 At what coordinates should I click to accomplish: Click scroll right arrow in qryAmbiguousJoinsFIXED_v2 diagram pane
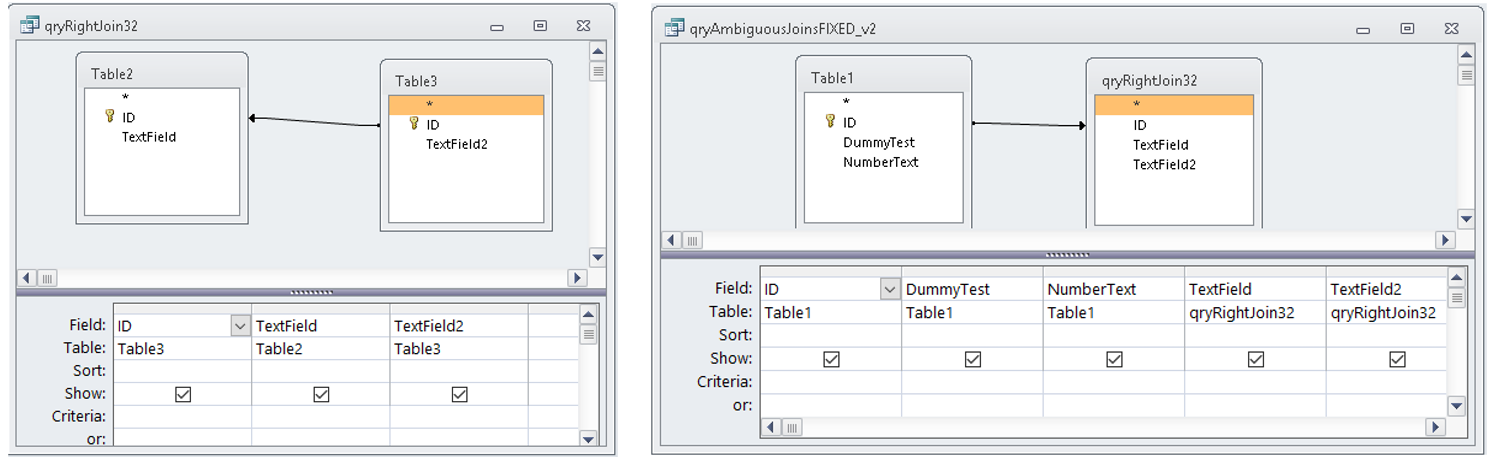coord(1445,240)
